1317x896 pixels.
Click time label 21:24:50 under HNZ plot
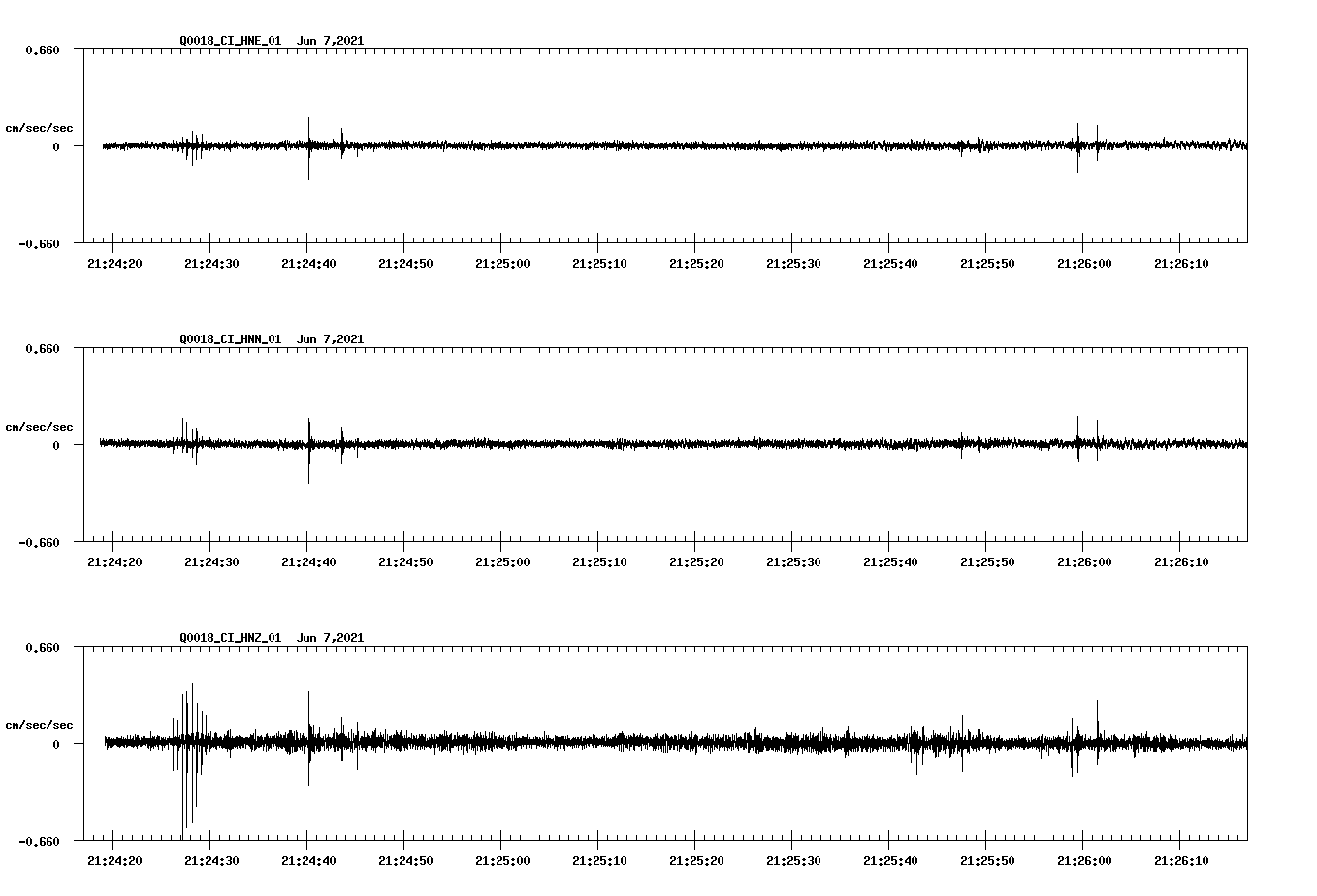(405, 860)
